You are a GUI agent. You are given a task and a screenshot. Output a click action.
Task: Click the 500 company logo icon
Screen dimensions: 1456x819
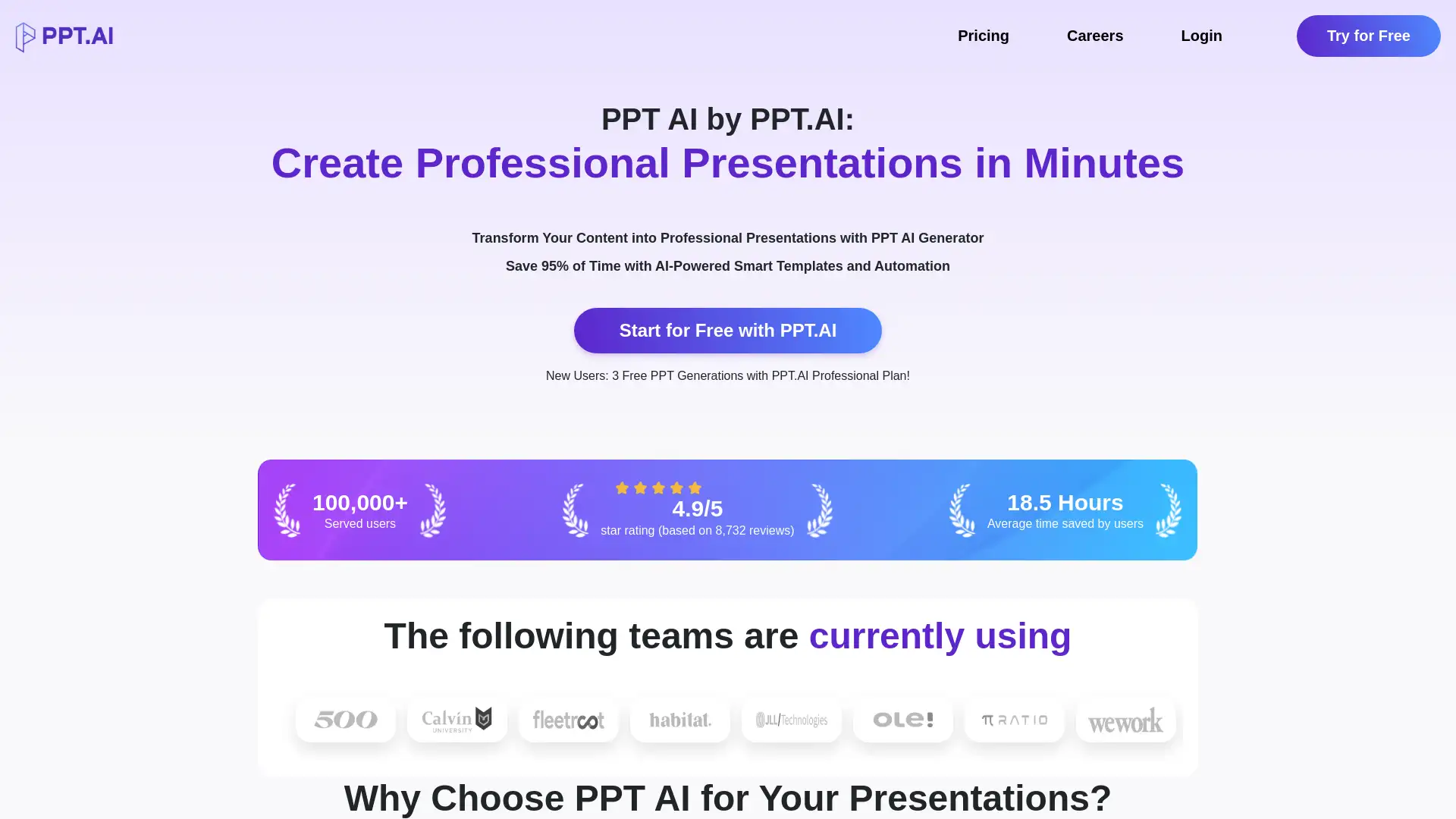pos(345,719)
